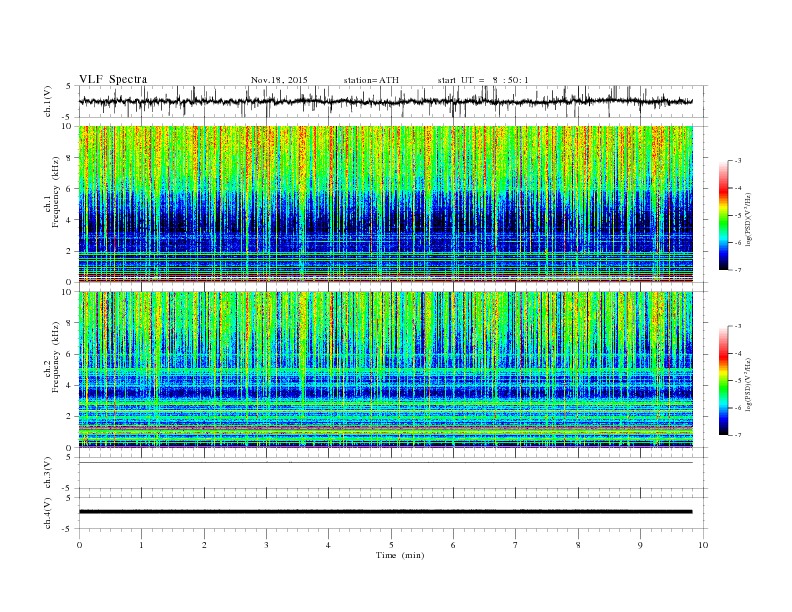Click the "start UT = 8 :50: 1" text

coord(483,80)
